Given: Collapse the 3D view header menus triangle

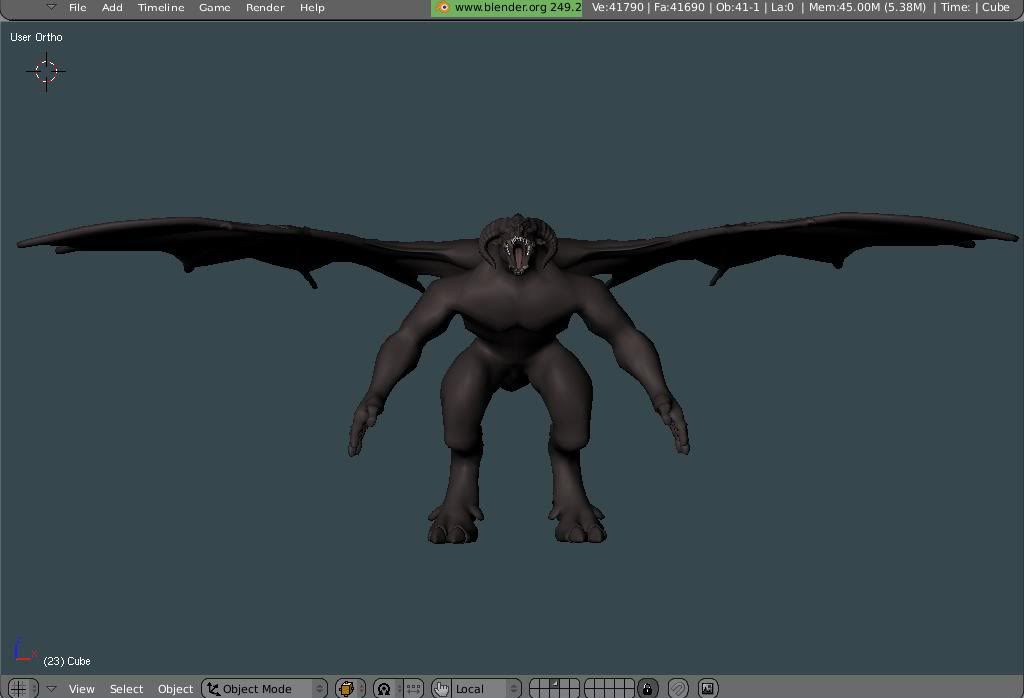Looking at the screenshot, I should [x=51, y=688].
